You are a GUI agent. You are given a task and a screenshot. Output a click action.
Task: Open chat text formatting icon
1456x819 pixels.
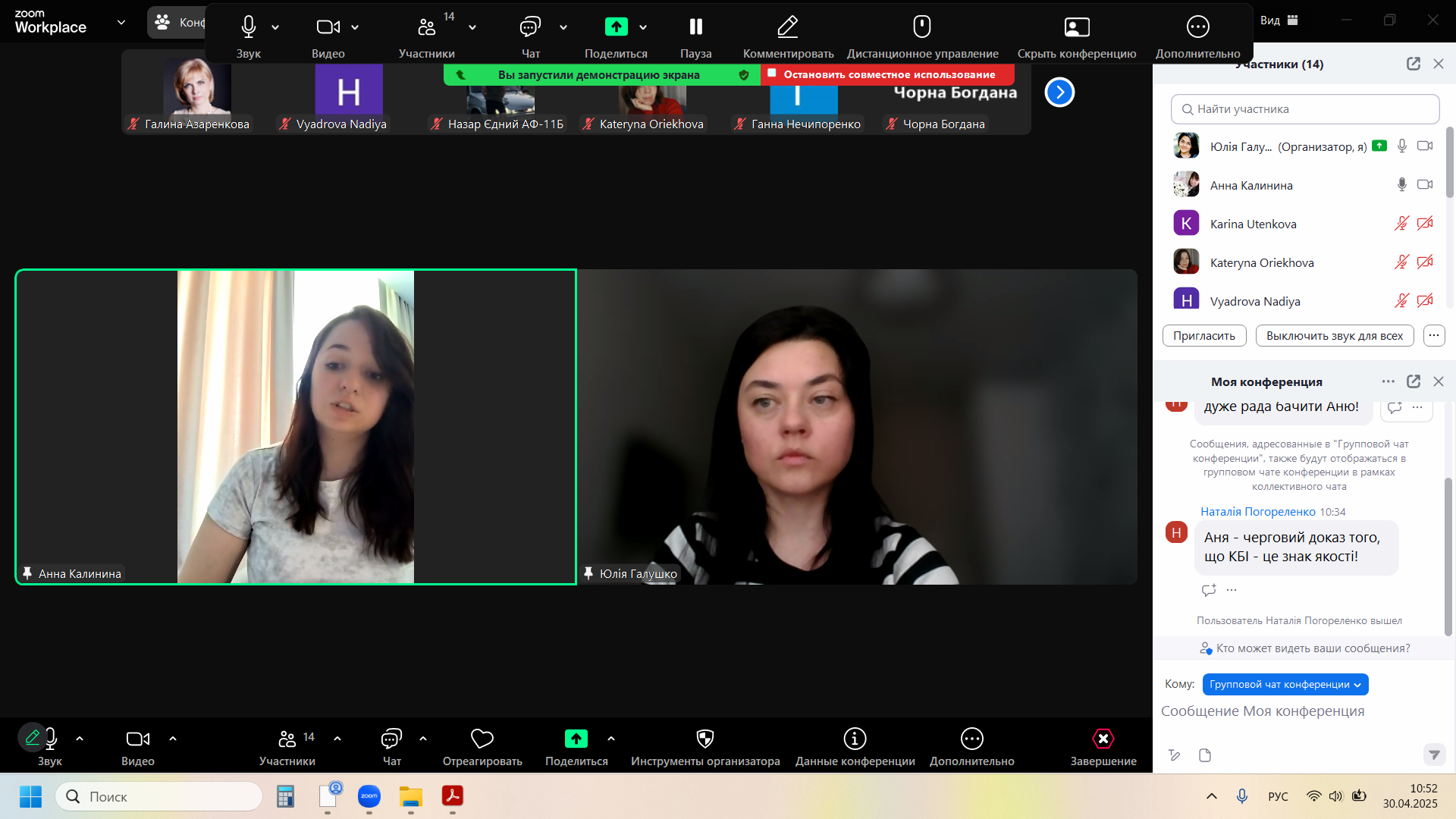1174,755
